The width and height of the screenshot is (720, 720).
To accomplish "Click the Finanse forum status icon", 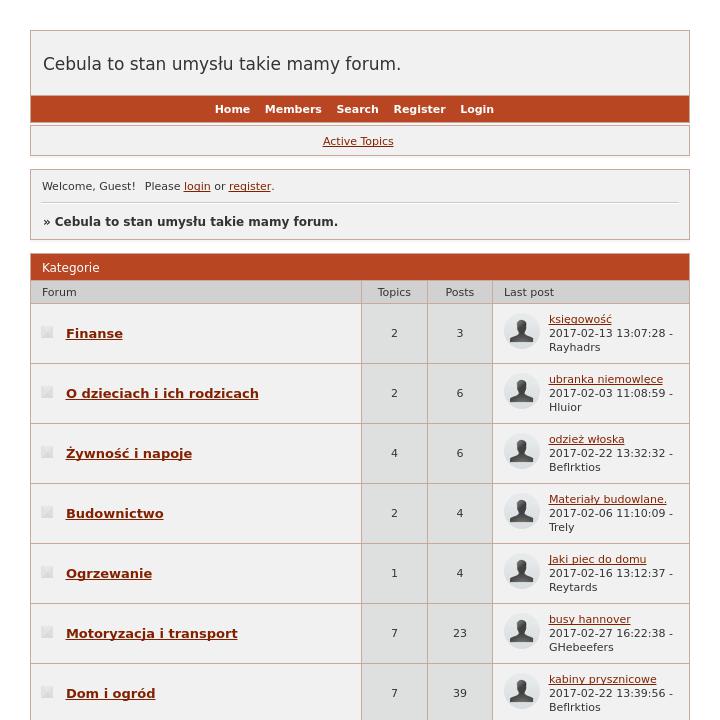I will 47,332.
